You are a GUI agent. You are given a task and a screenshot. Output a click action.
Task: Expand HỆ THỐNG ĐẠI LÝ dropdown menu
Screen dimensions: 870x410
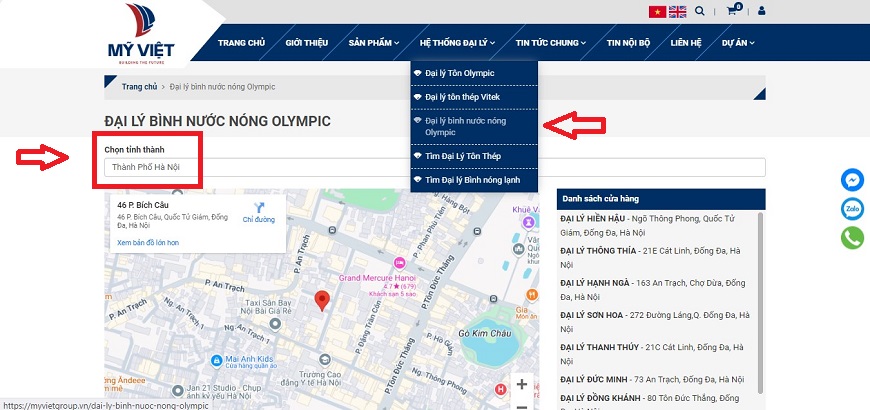(457, 43)
